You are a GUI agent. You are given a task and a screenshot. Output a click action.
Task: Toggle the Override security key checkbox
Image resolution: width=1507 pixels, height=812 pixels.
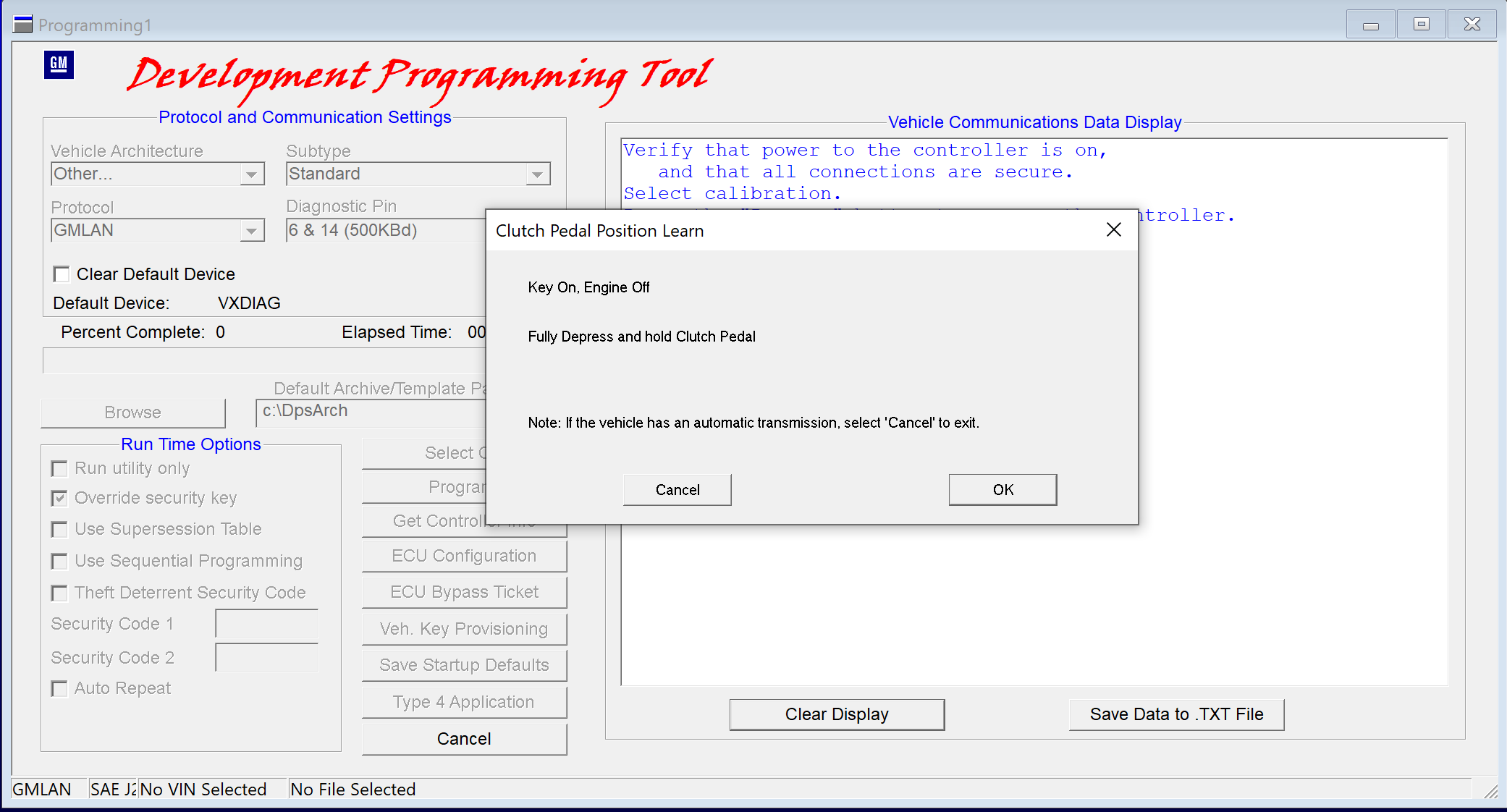click(x=59, y=499)
